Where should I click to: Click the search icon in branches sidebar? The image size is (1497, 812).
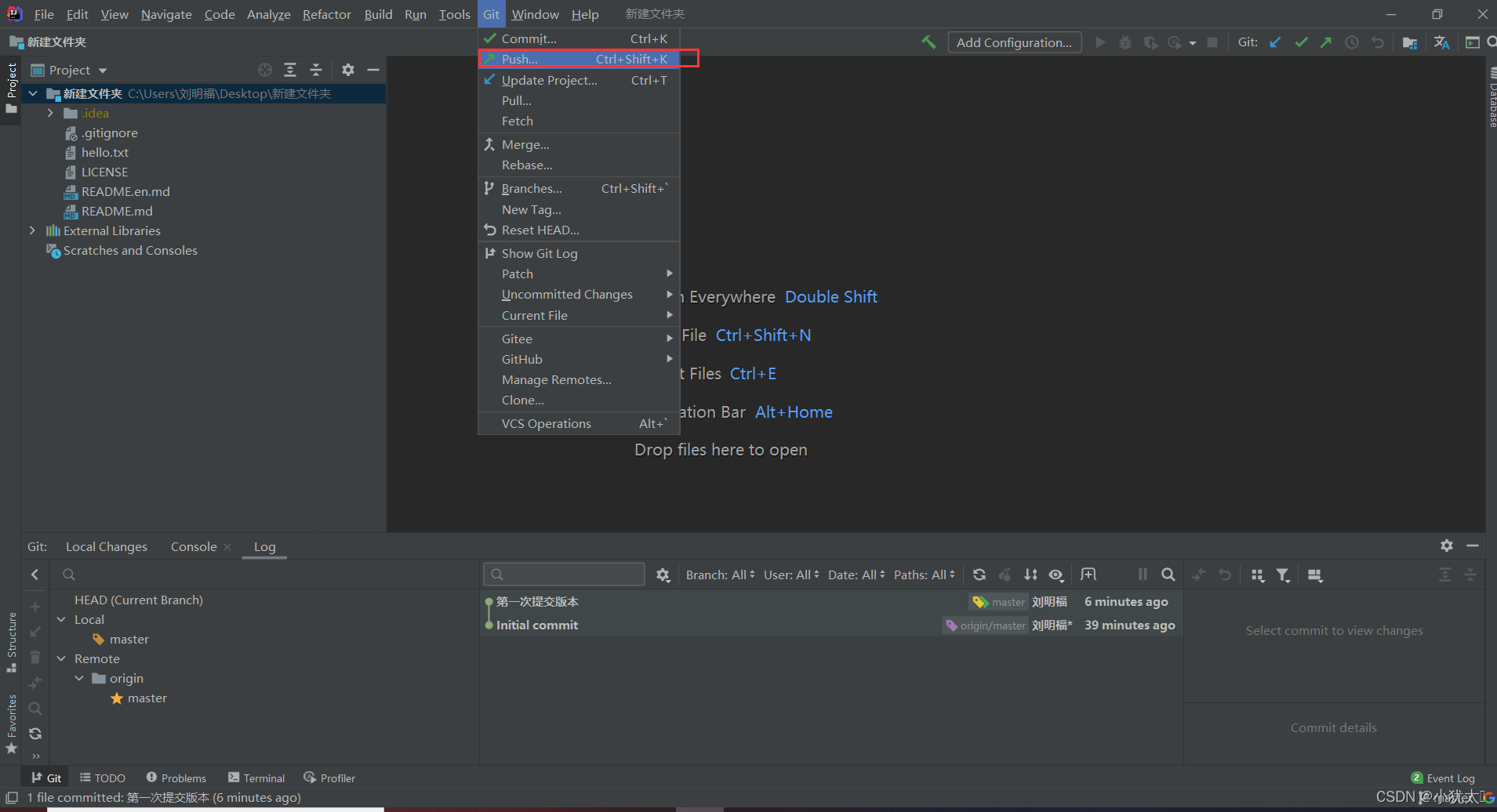pyautogui.click(x=35, y=709)
